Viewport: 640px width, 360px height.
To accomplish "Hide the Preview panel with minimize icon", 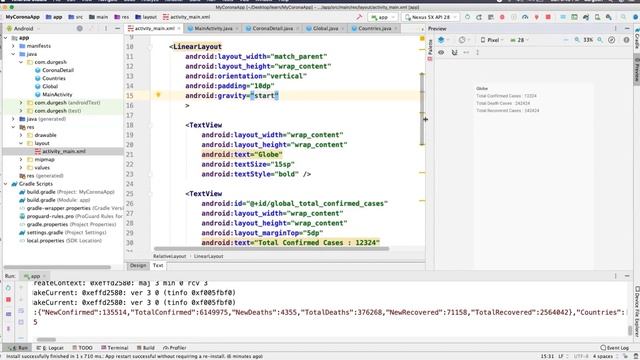I will point(627,29).
